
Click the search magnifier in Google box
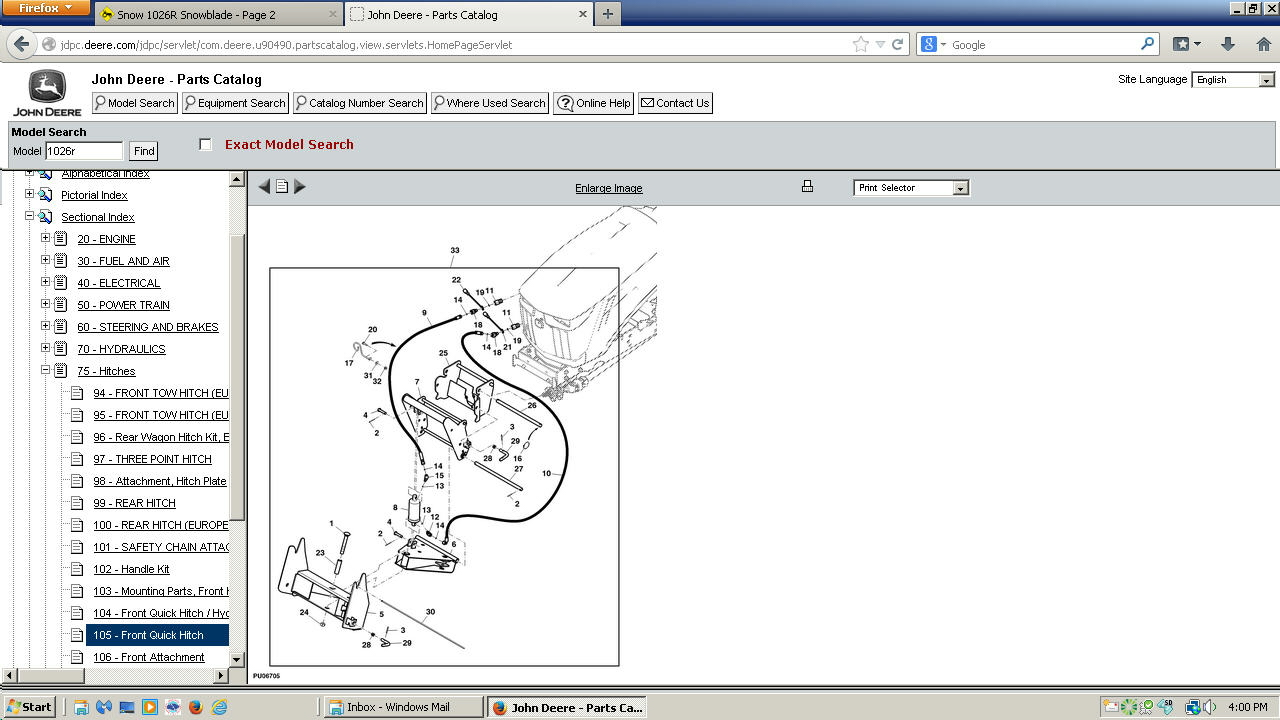[1148, 44]
